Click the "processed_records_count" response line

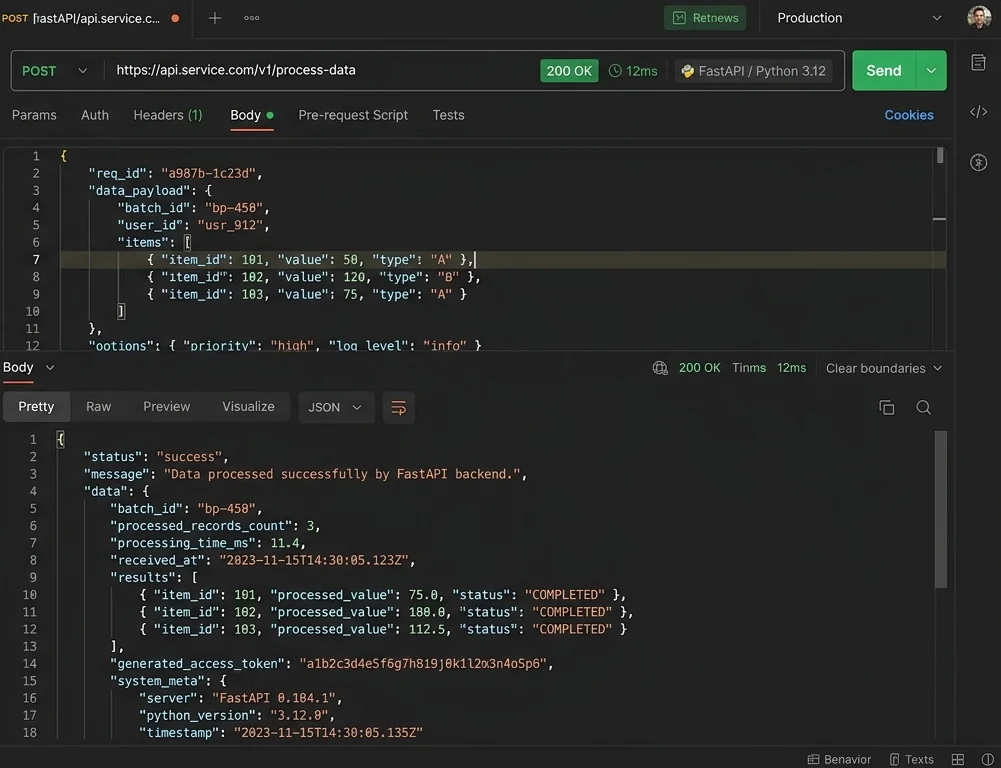[215, 525]
